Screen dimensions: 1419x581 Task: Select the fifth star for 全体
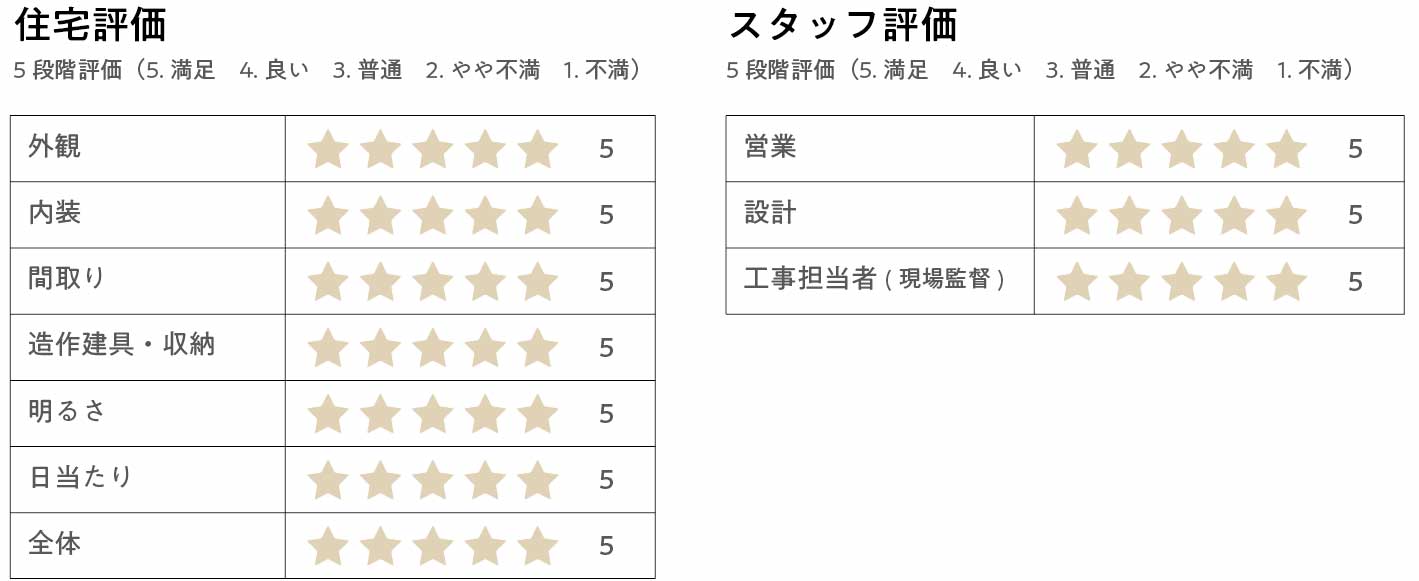pyautogui.click(x=538, y=546)
